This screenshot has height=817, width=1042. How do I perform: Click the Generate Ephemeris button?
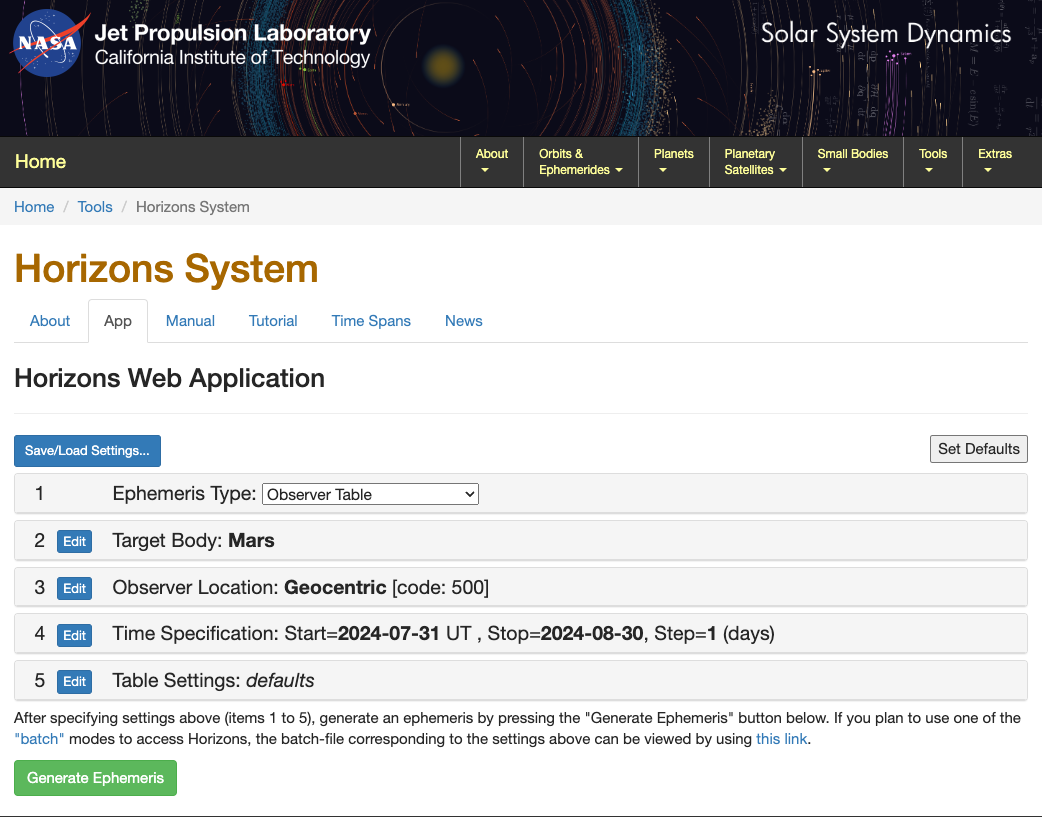coord(95,778)
